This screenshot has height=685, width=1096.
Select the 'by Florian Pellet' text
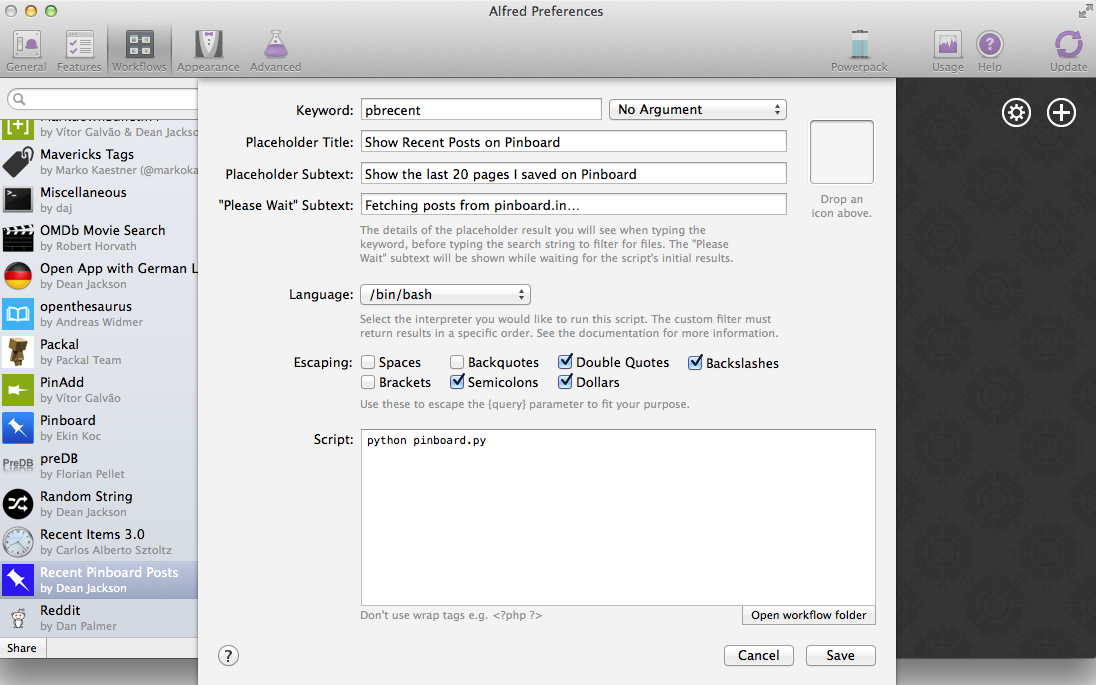tap(82, 474)
